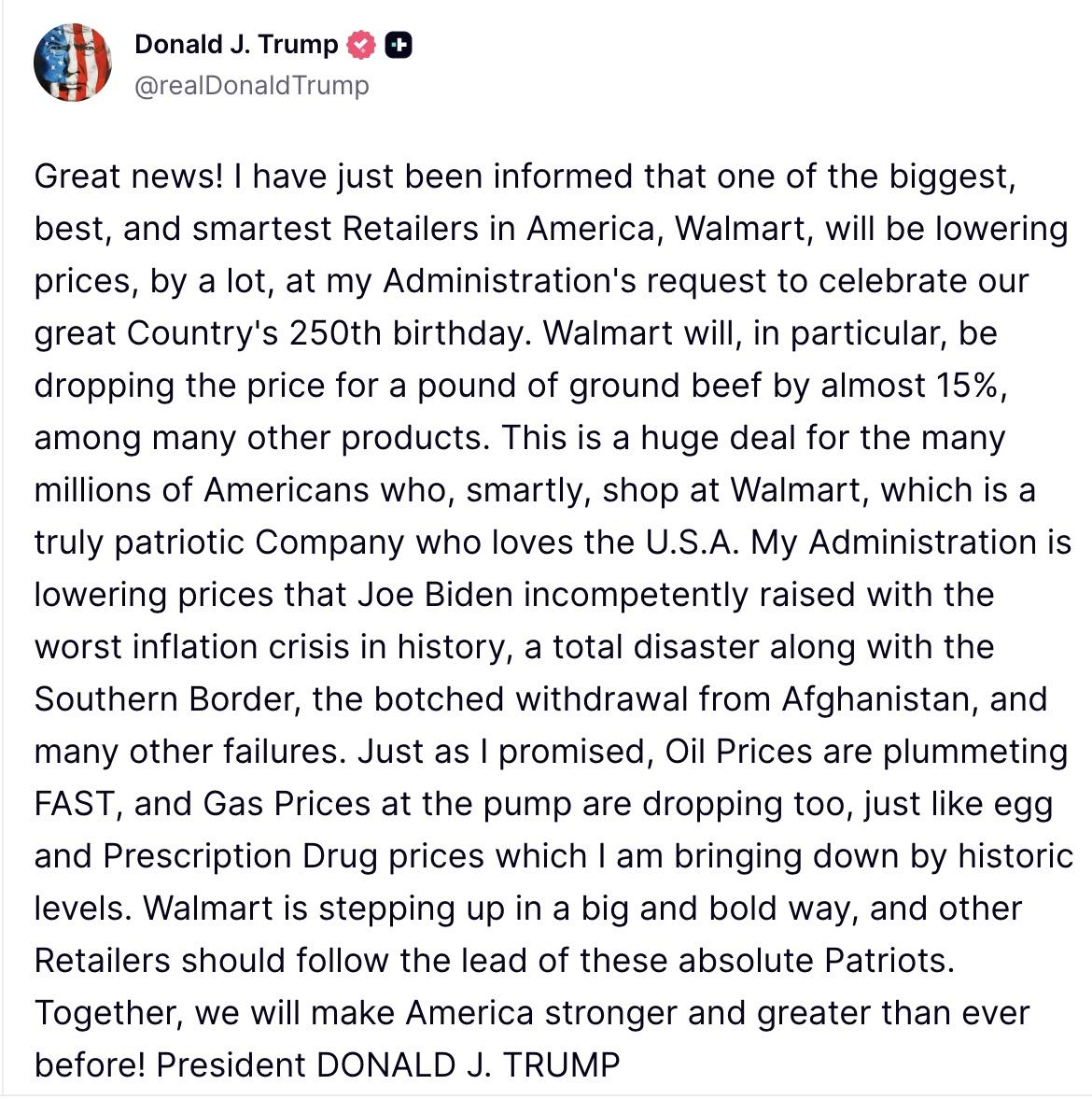Click the 'Great news!' opening text

point(129,176)
